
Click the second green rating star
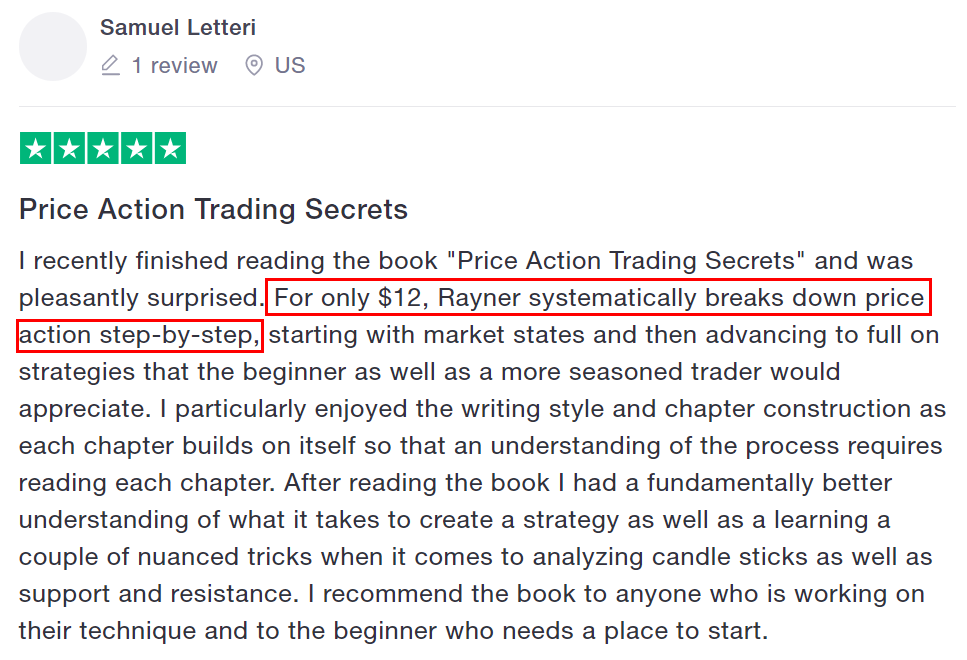[x=69, y=148]
